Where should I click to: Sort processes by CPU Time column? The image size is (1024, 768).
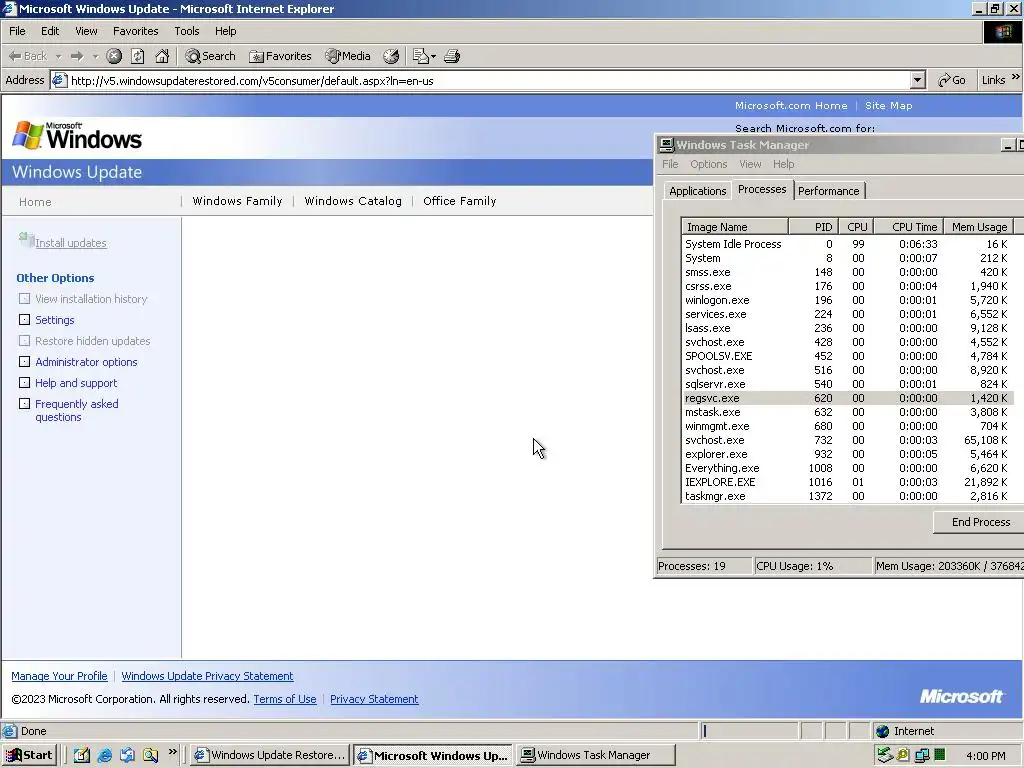pyautogui.click(x=908, y=227)
